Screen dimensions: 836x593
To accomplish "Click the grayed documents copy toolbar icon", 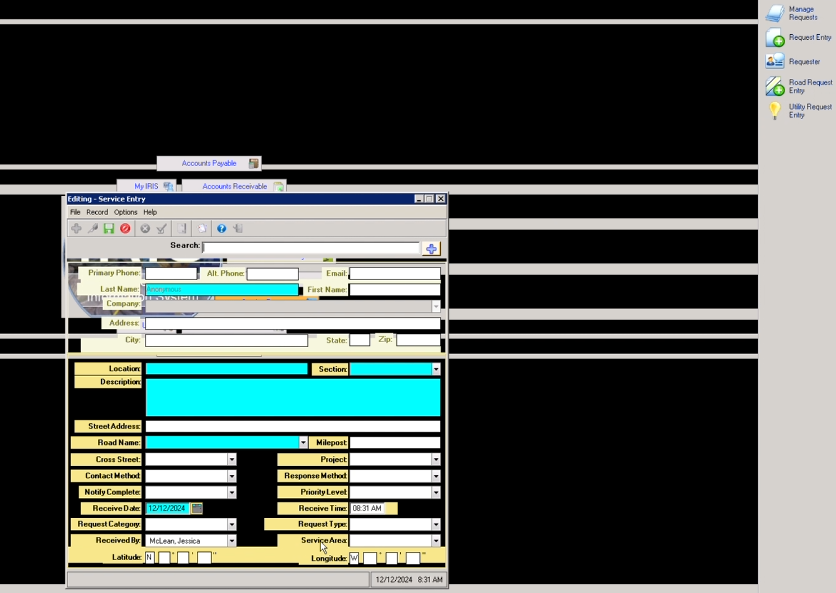I will coord(202,229).
